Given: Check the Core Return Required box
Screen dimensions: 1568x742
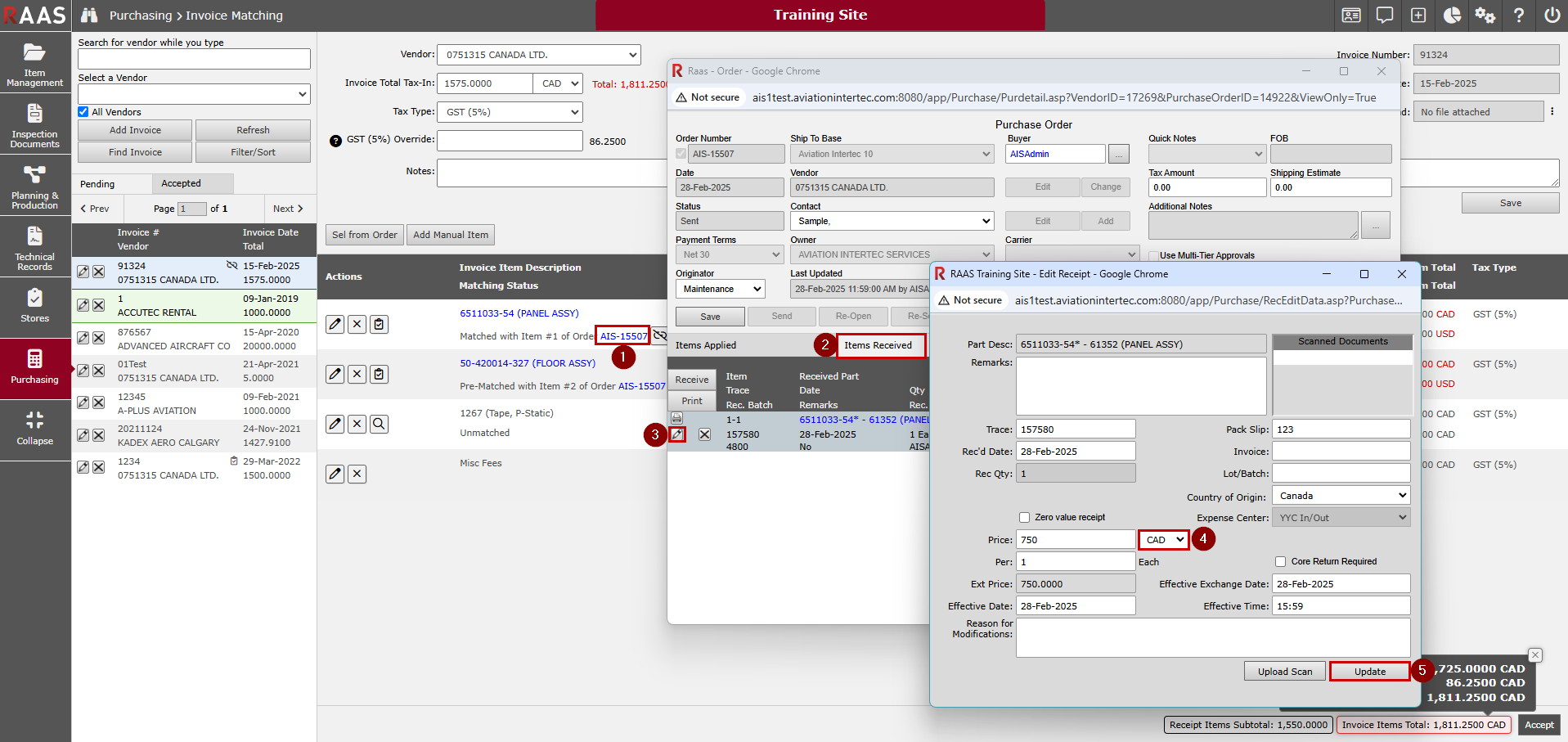Looking at the screenshot, I should point(1280,561).
